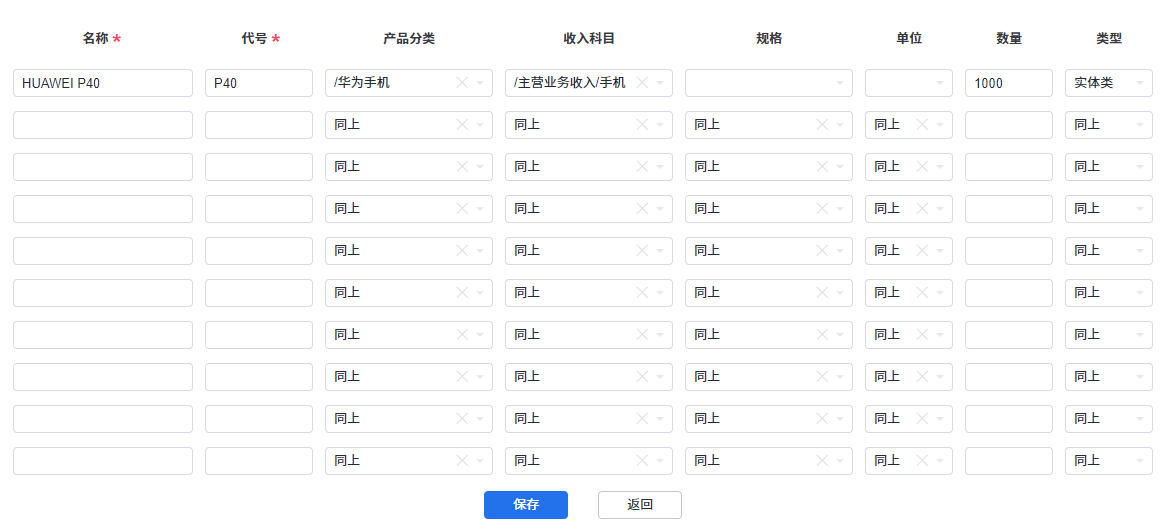
Task: Click the 数量 field showing 1000
Action: click(x=1009, y=83)
